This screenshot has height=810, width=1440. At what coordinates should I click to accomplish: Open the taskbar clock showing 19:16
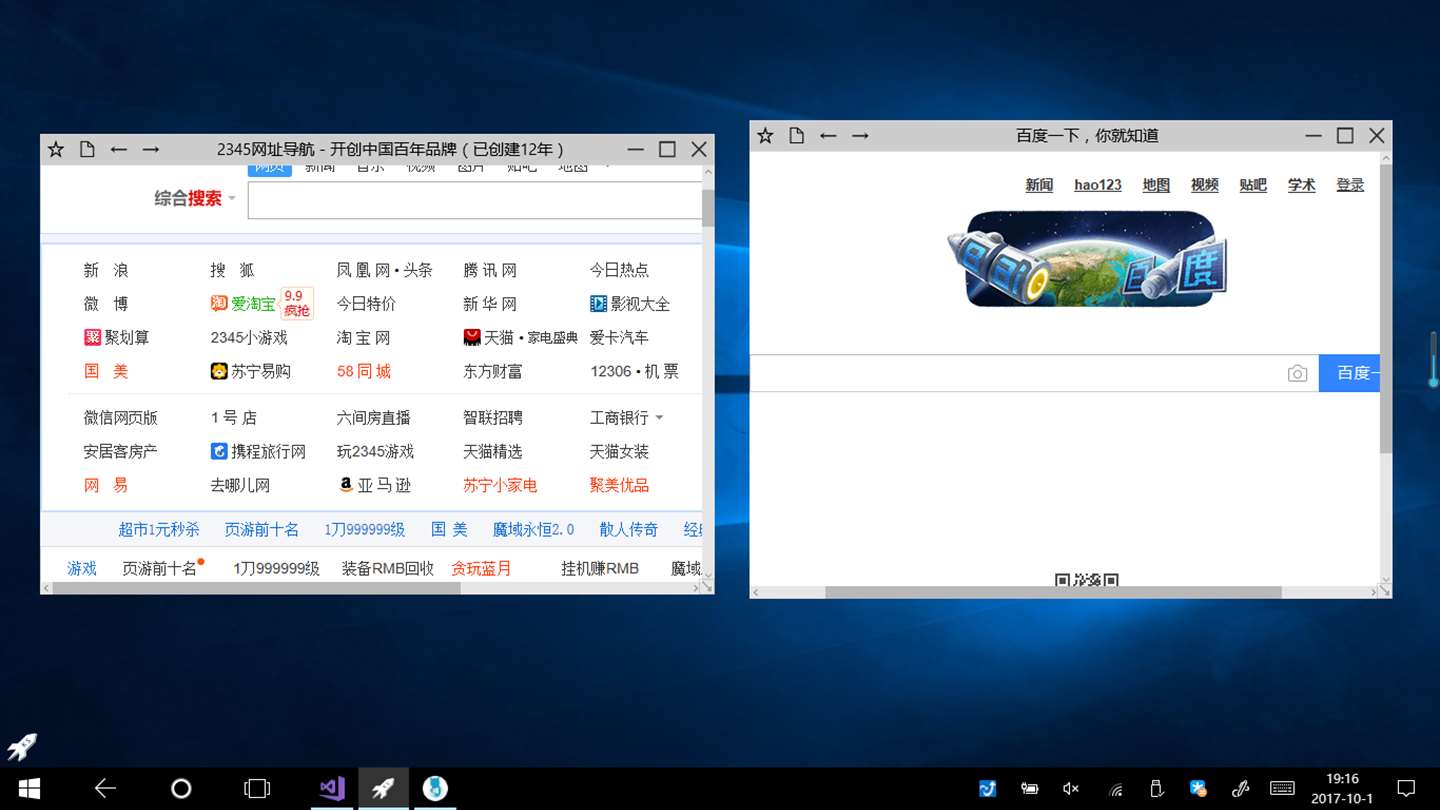click(x=1342, y=789)
